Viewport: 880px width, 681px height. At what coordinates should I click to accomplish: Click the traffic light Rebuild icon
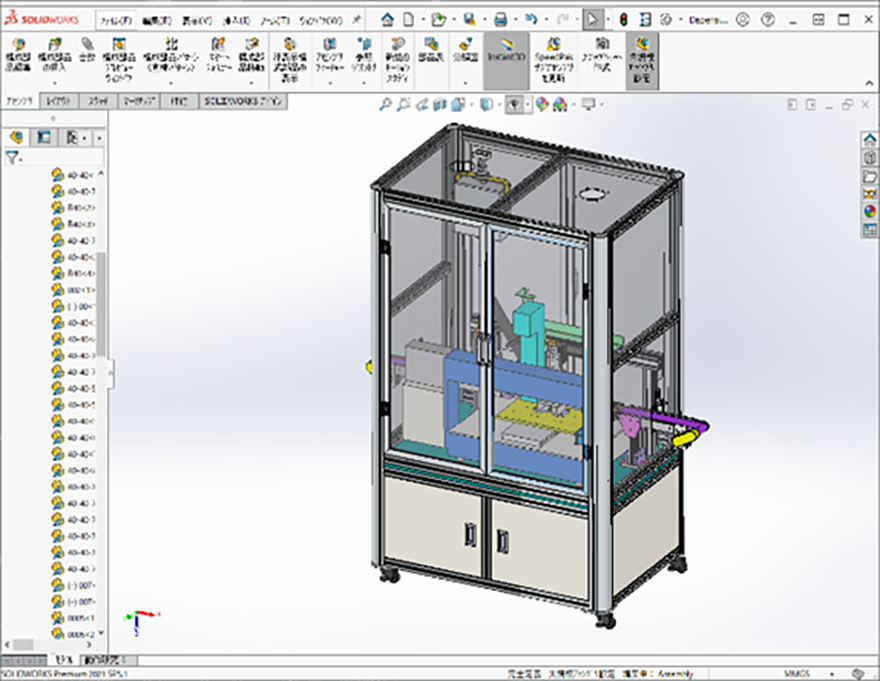pos(623,19)
